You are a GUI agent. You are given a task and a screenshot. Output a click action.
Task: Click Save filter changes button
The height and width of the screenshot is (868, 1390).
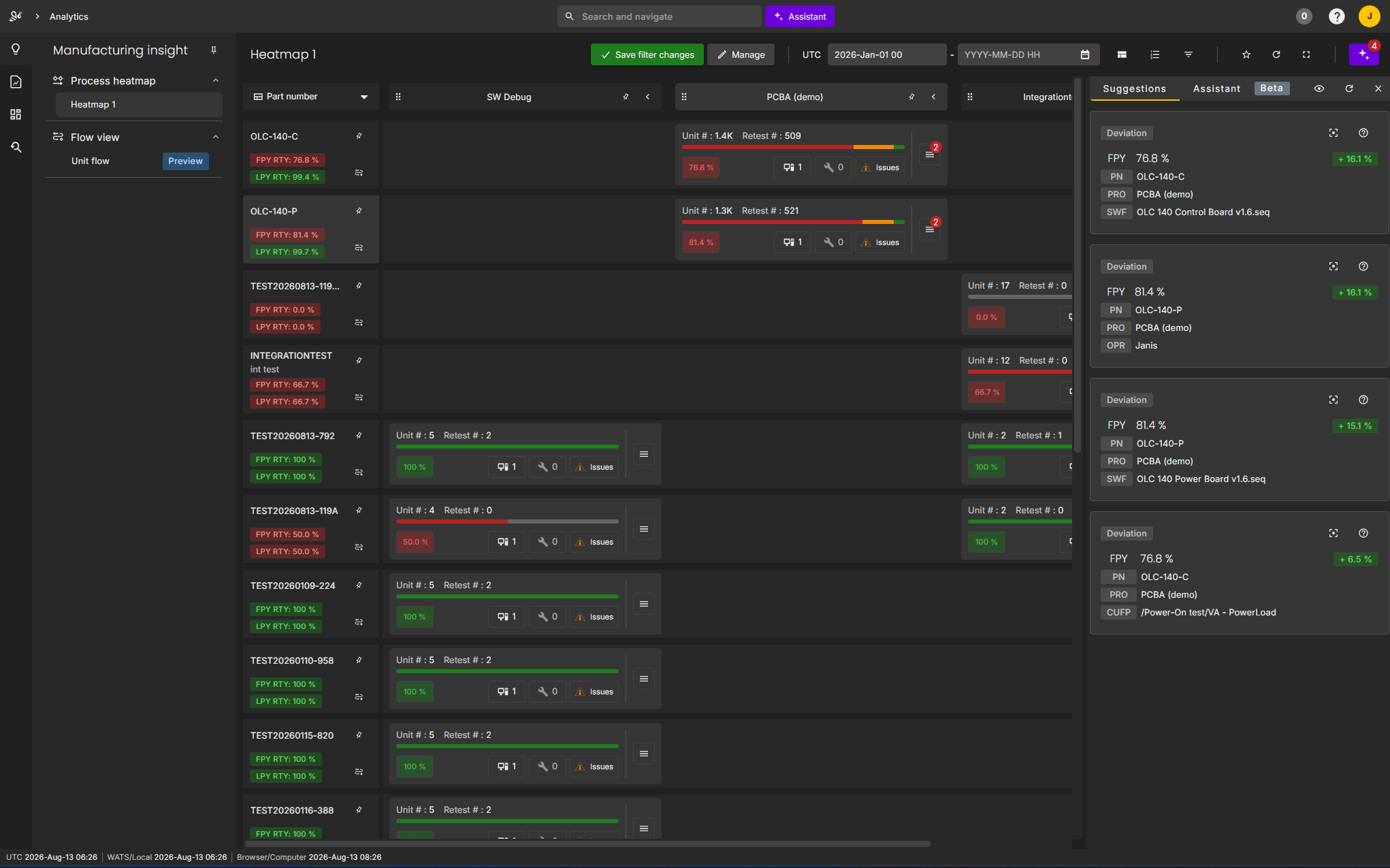(647, 54)
